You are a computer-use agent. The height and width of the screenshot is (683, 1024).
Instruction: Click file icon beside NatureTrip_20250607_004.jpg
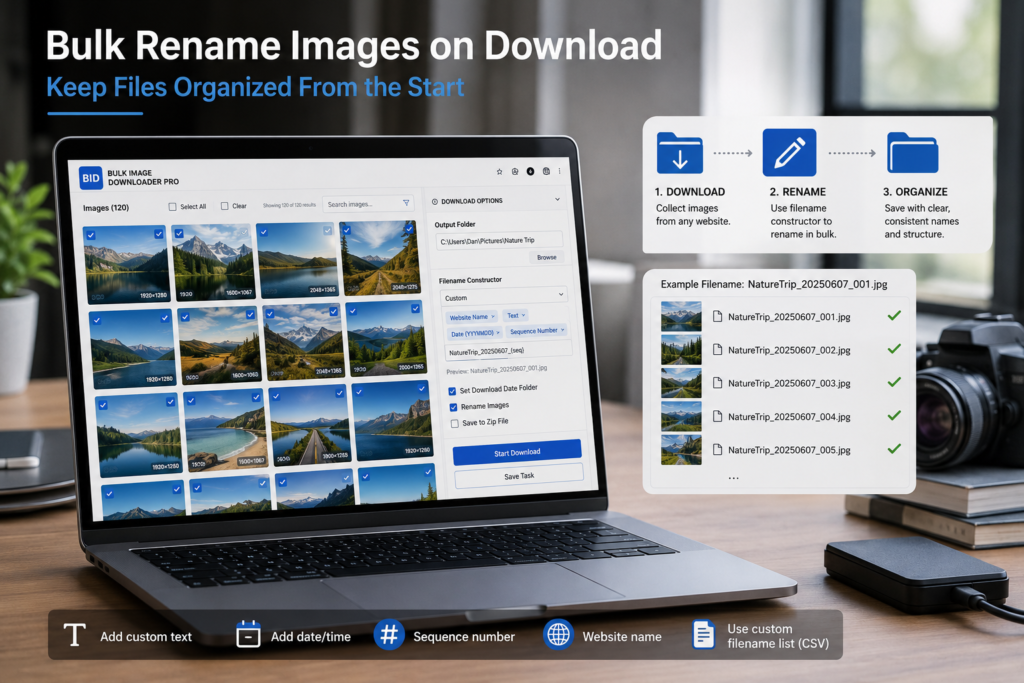click(x=717, y=417)
